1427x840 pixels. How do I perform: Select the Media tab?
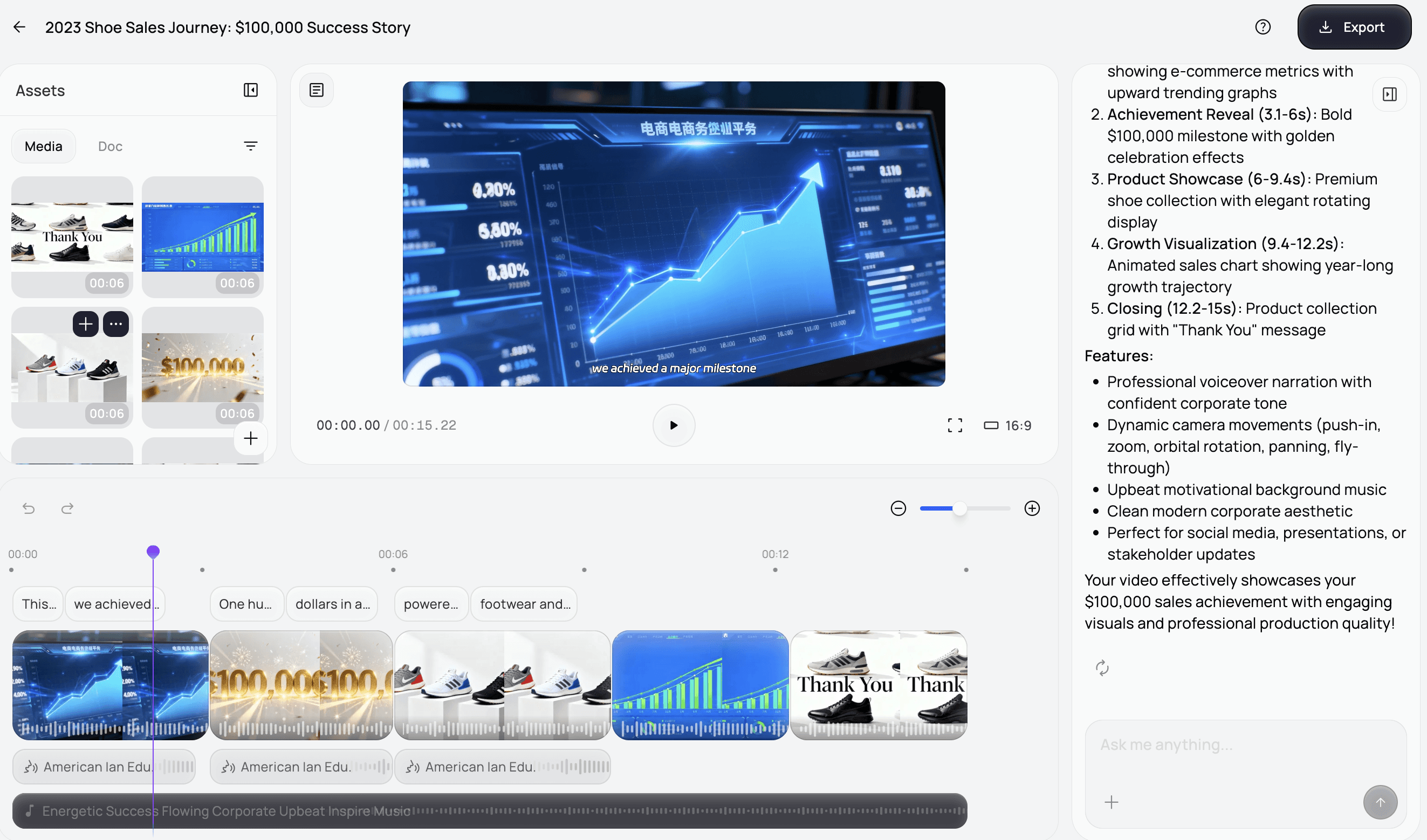(44, 146)
